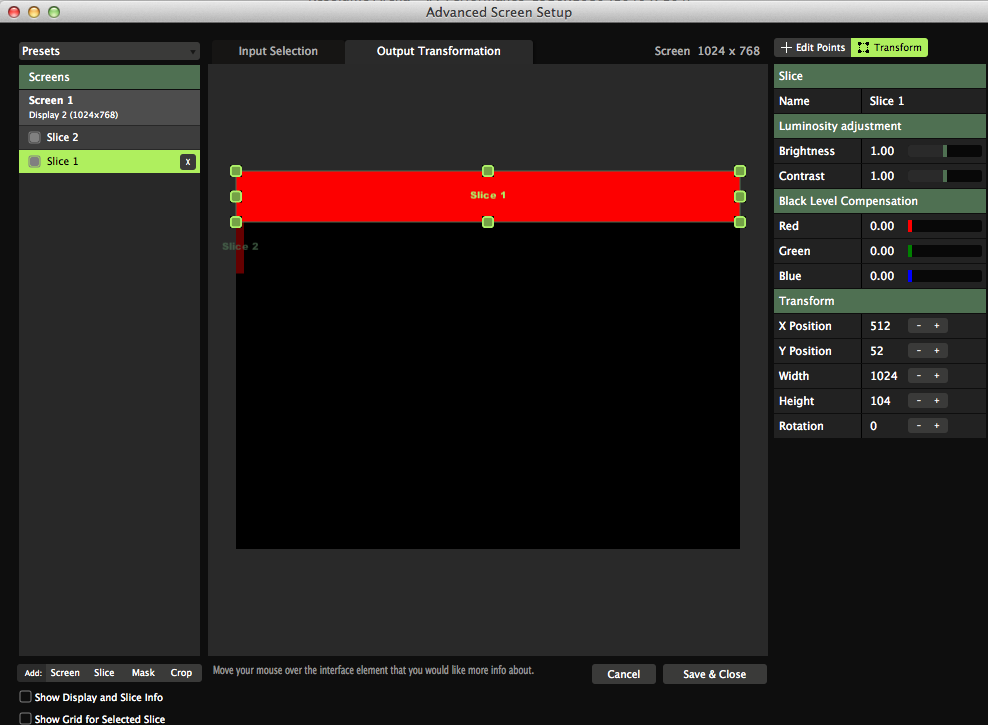Enable Show Display and Slice Info
988x725 pixels.
pos(26,697)
